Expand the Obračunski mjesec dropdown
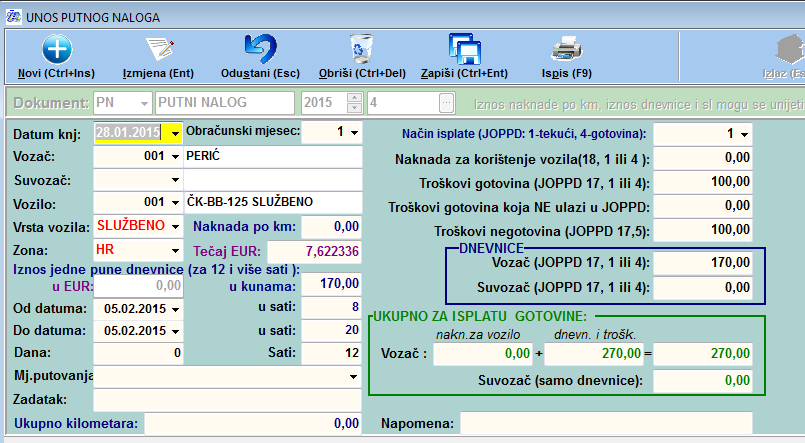The image size is (805, 443). (354, 132)
